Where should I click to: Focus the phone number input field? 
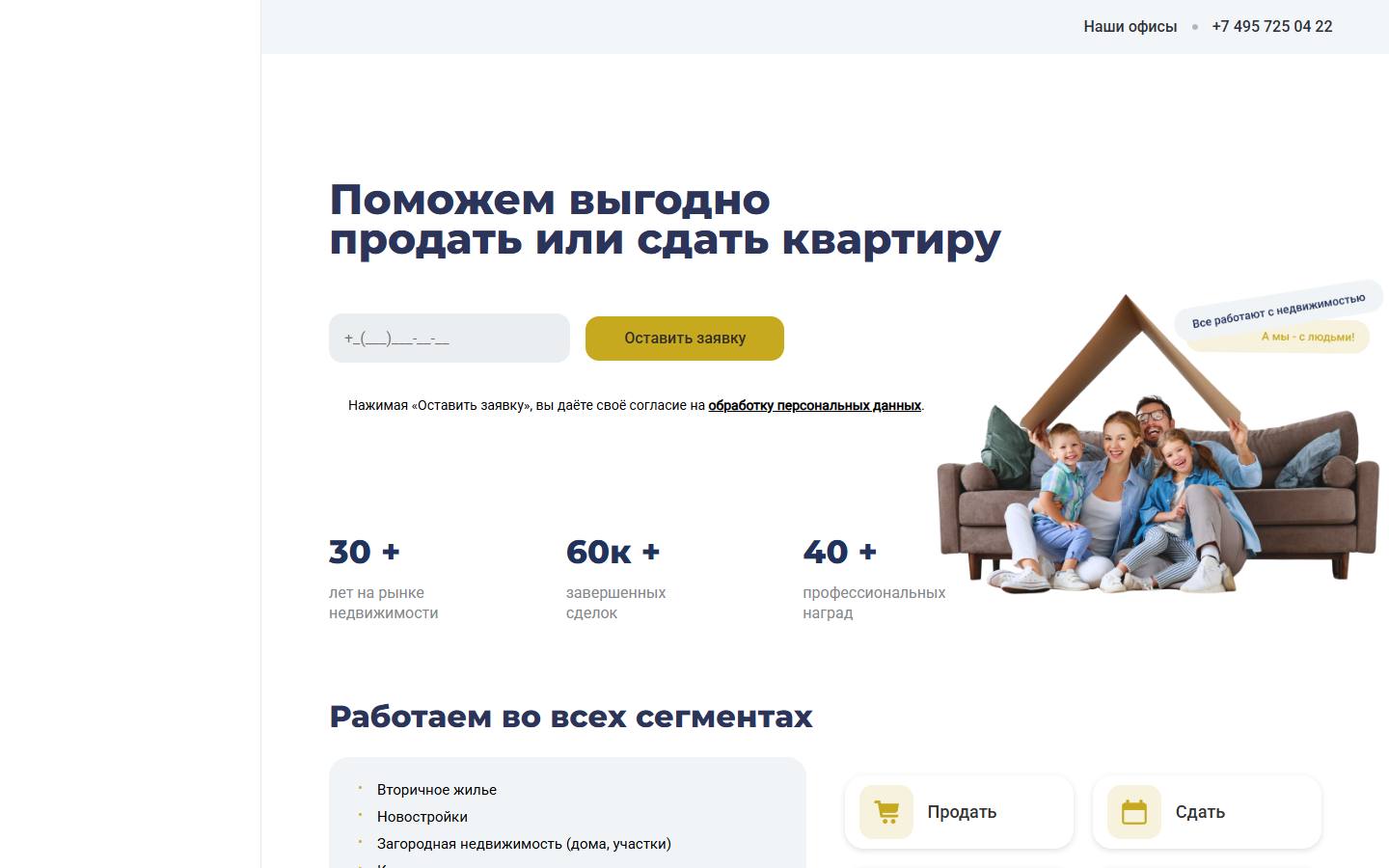(x=449, y=339)
